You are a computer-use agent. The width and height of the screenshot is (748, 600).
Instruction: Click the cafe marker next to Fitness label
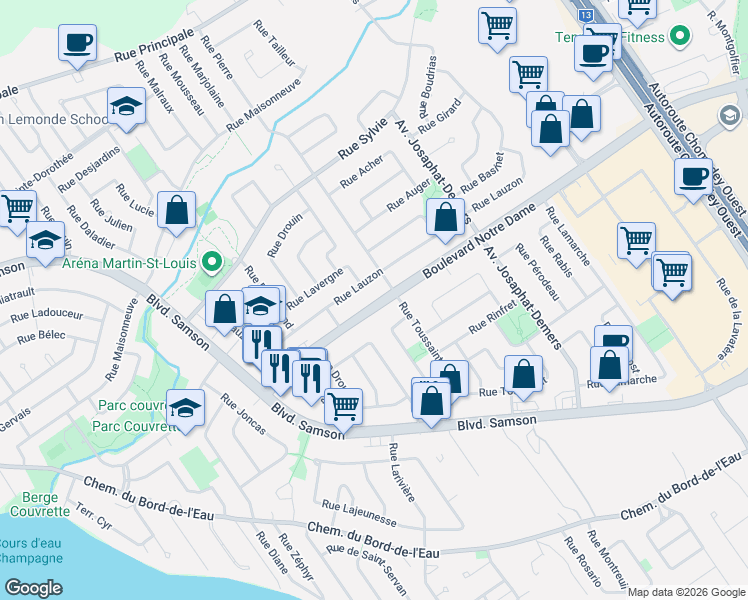(x=593, y=55)
